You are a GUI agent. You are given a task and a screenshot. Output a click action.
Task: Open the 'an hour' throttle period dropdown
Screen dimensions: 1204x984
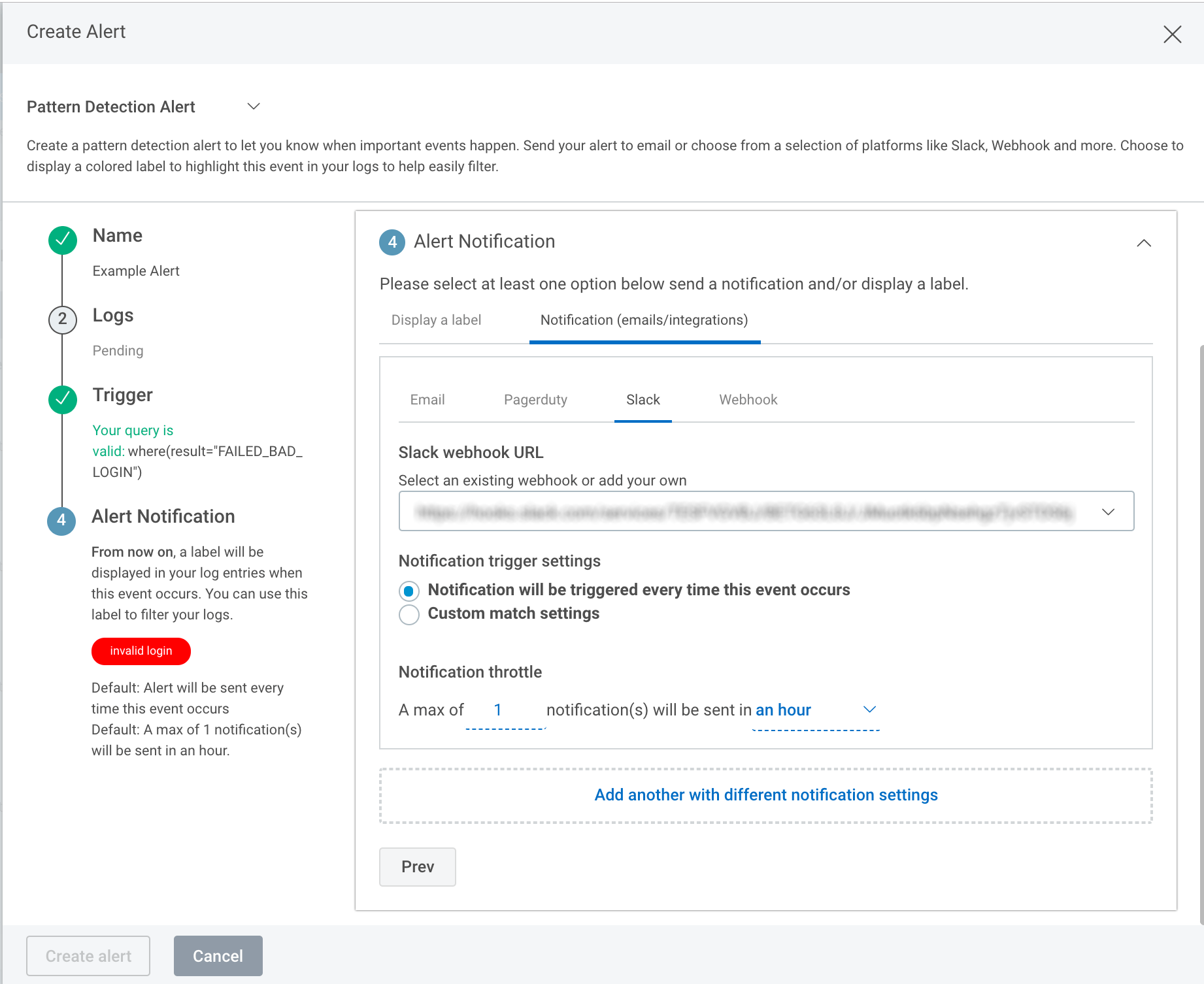coord(815,710)
